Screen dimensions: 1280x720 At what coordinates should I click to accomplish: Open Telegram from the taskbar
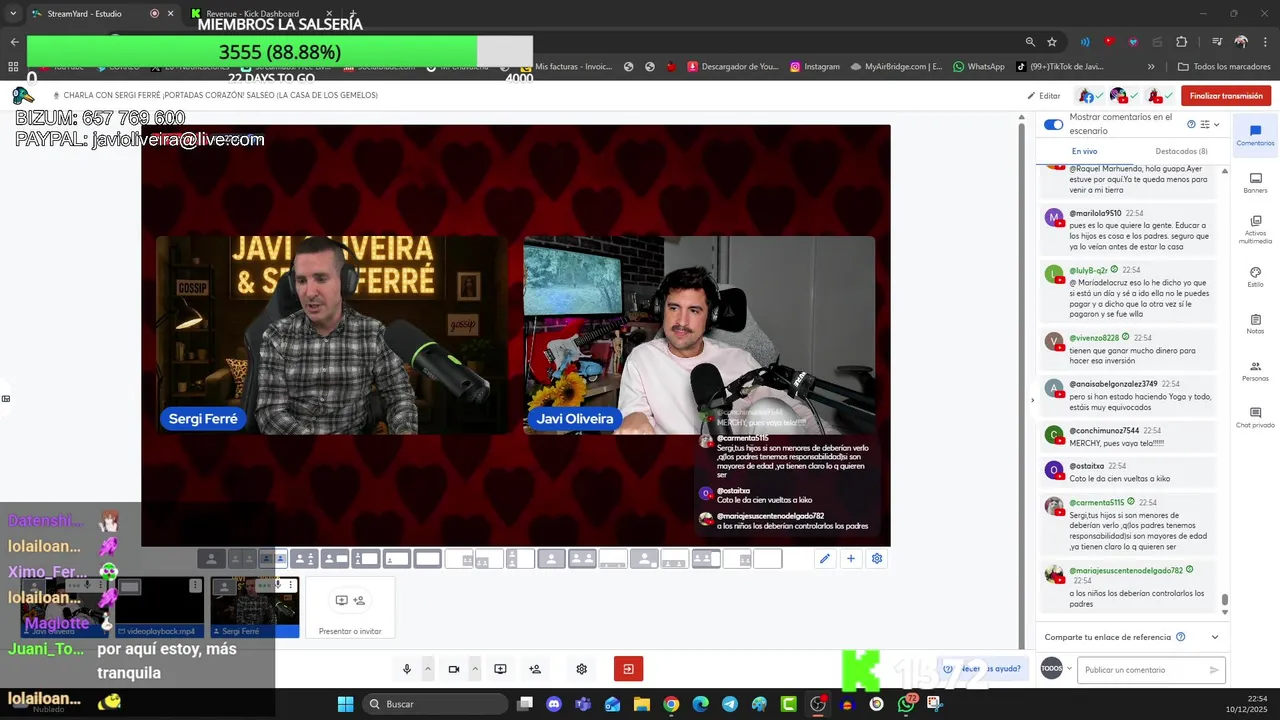pos(730,704)
